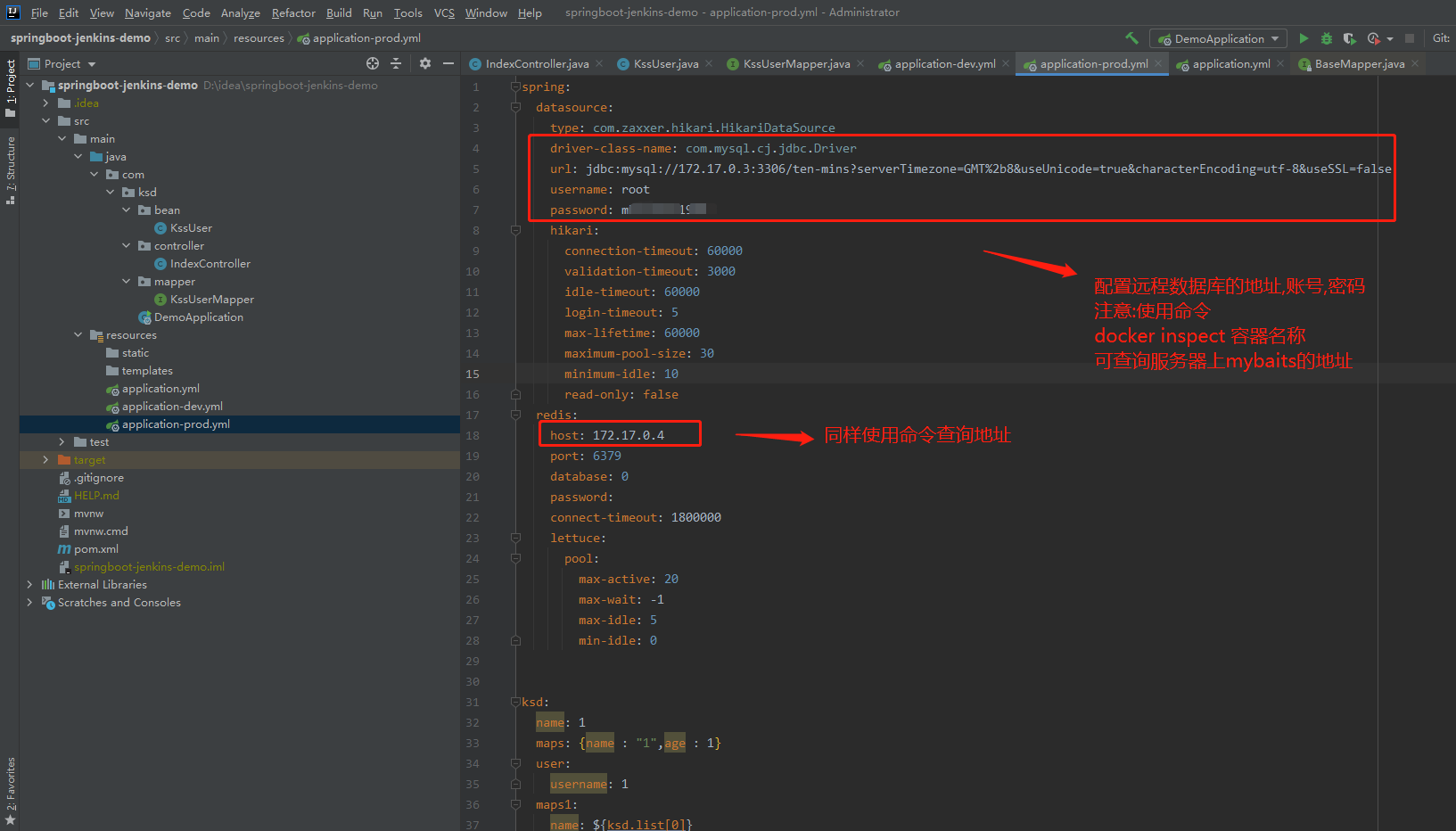The height and width of the screenshot is (831, 1456).
Task: Select KssUserMapper in project tree
Action: click(x=212, y=299)
